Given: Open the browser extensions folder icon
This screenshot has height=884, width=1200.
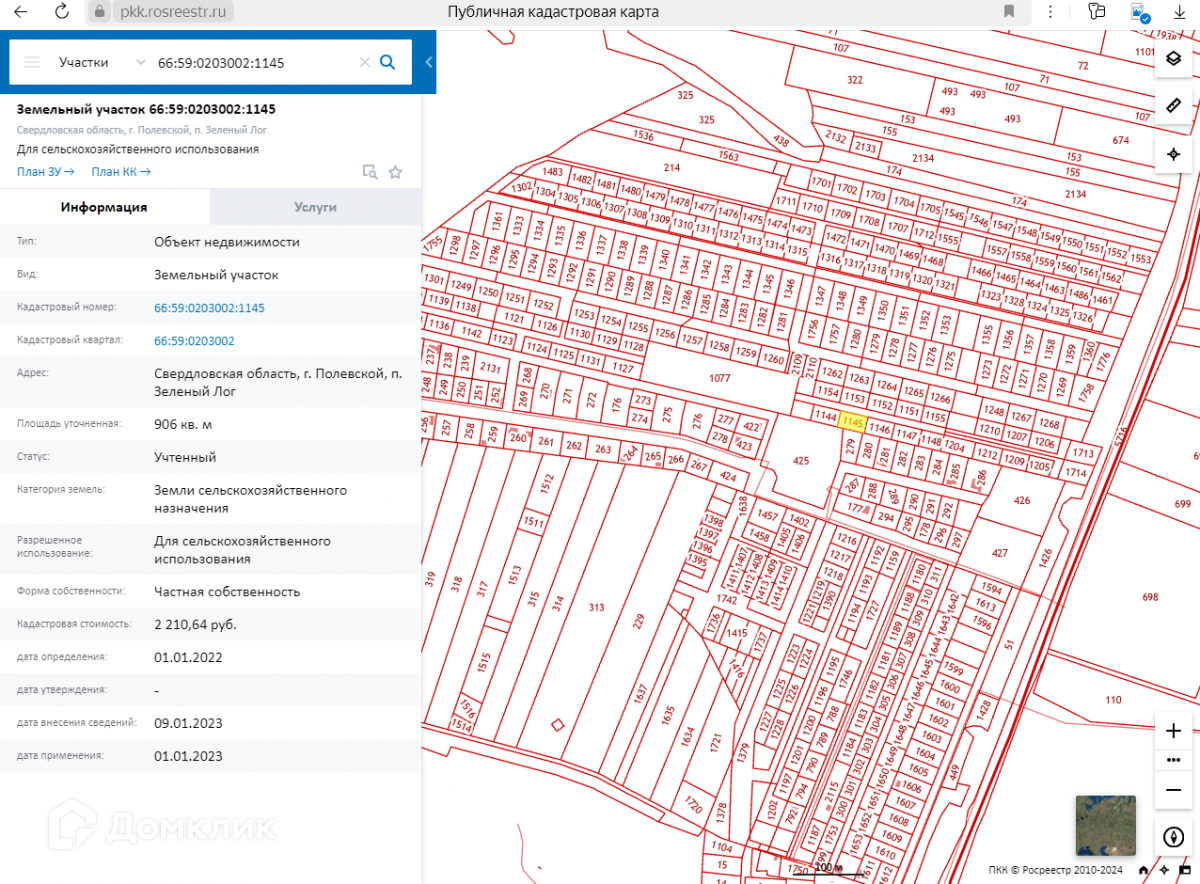Looking at the screenshot, I should 1097,12.
